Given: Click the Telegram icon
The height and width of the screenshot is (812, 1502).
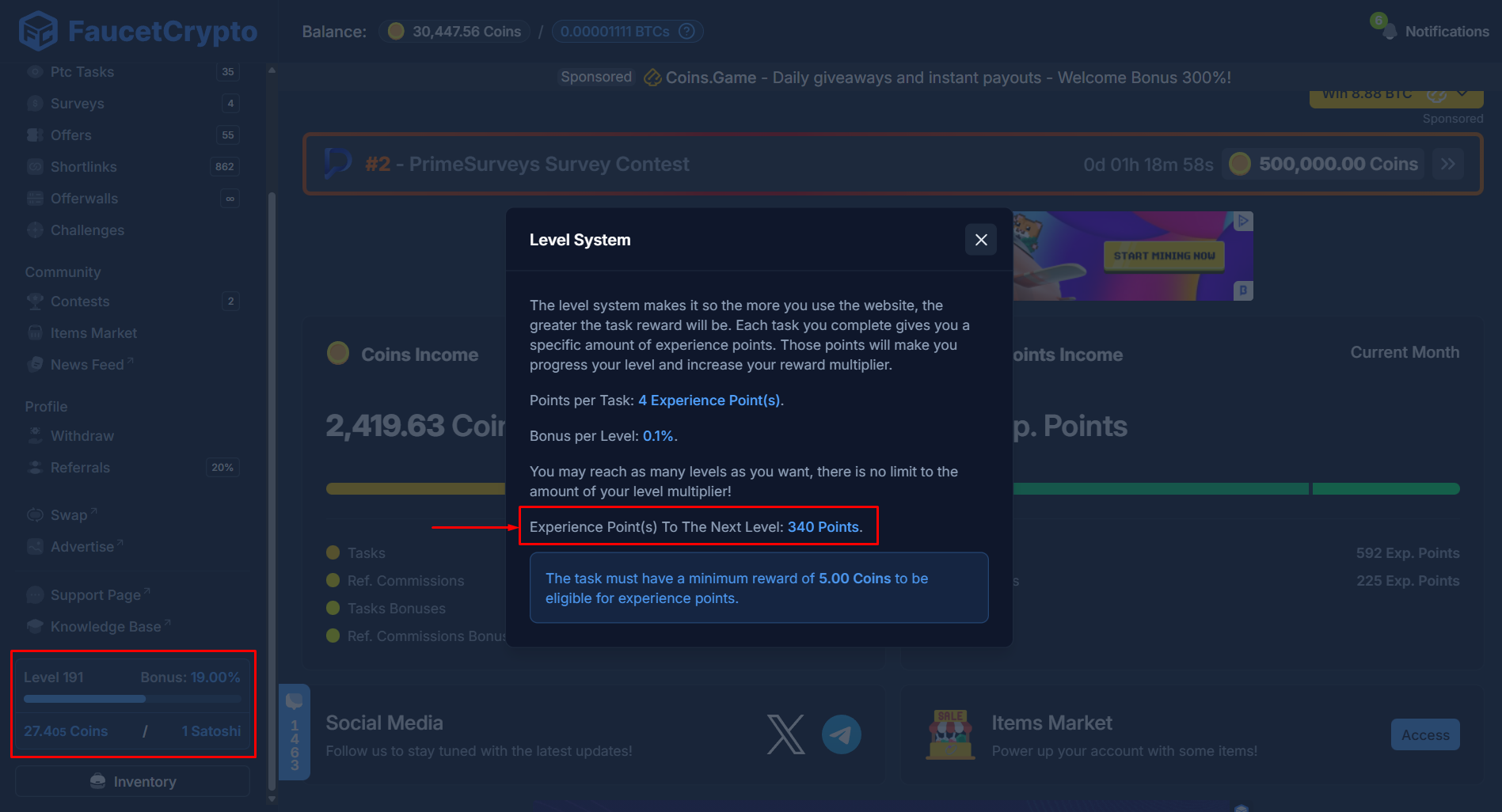Looking at the screenshot, I should (x=842, y=734).
